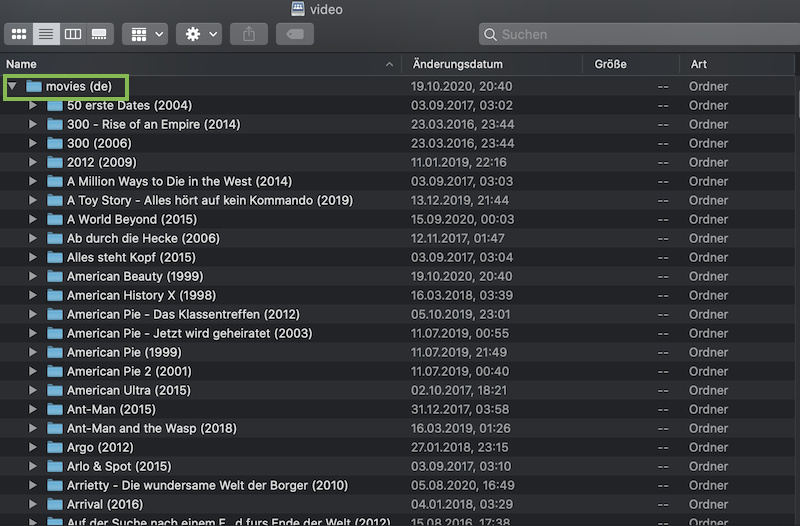
Task: Select the Ant-Man (2015) row
Action: (397, 409)
